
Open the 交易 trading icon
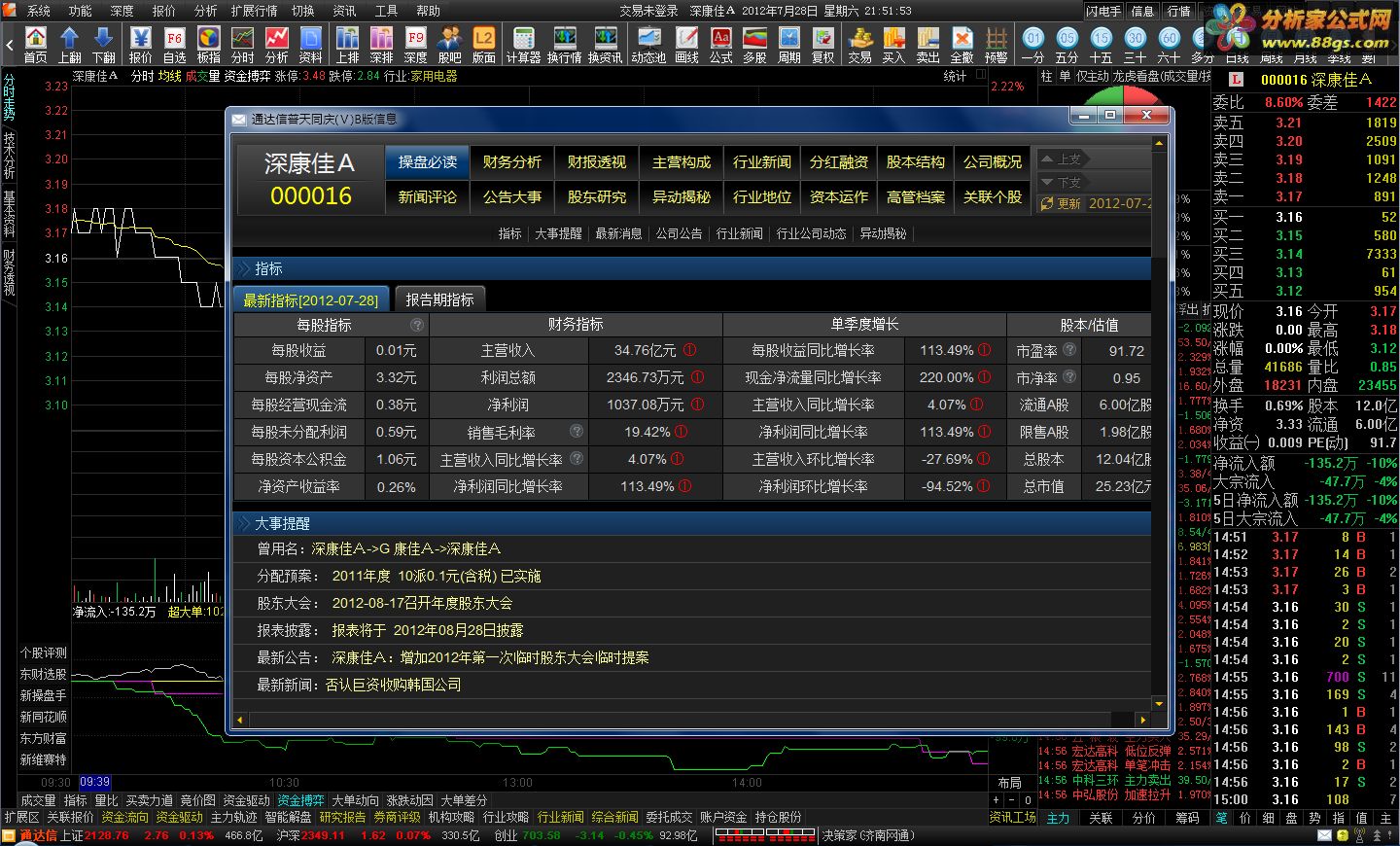[860, 44]
